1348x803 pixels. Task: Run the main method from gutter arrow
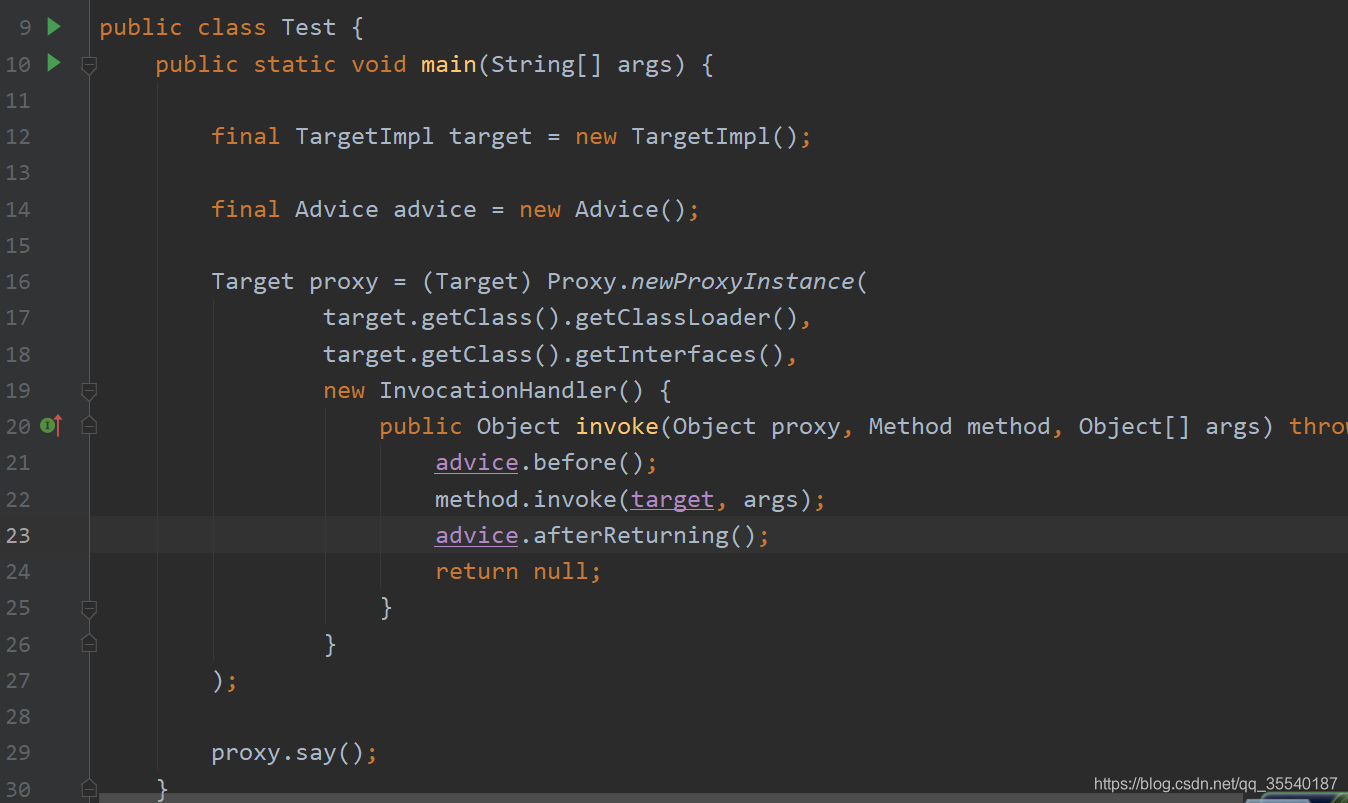tap(54, 63)
